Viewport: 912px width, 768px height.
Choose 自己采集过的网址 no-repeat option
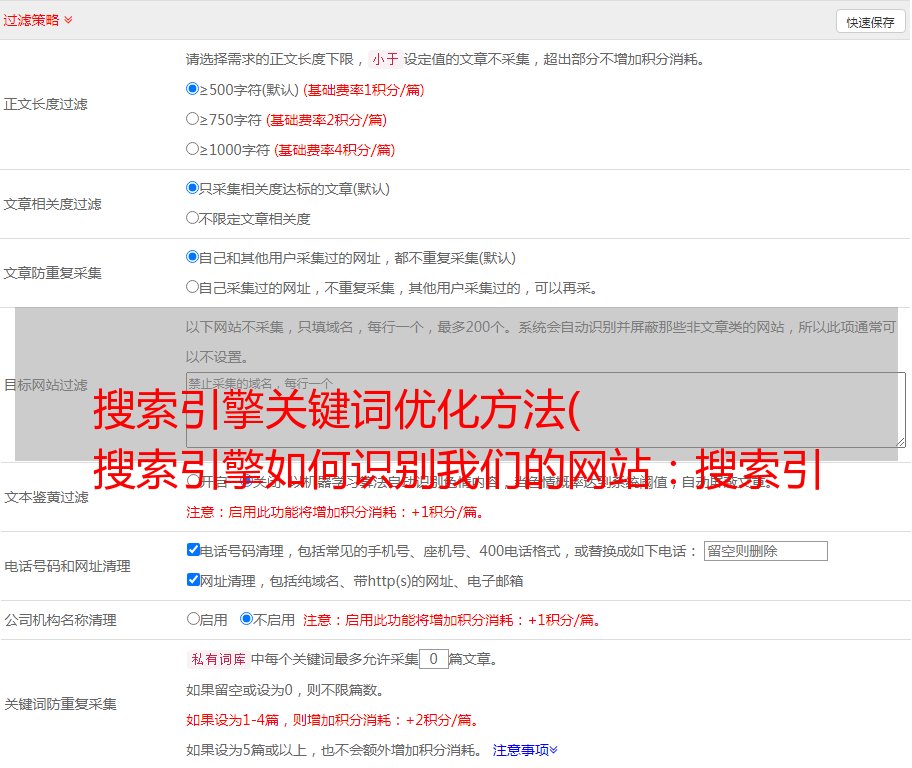tap(193, 287)
